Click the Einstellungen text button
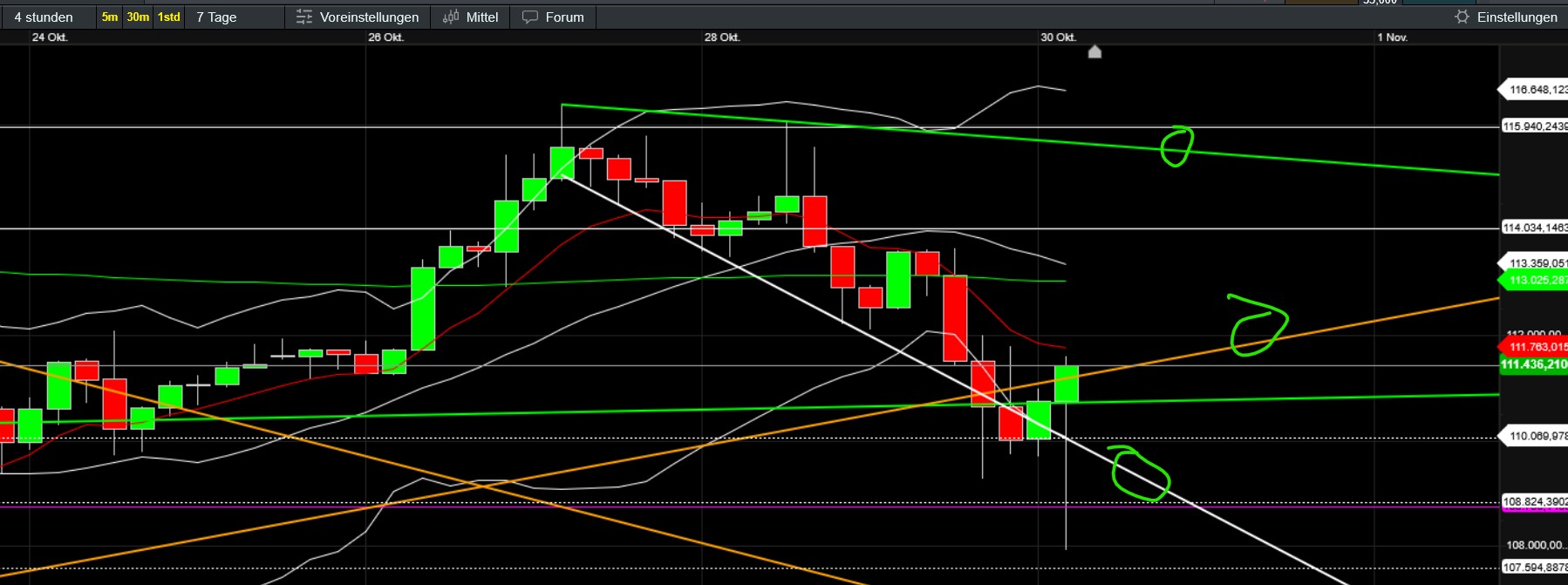 pos(1517,17)
